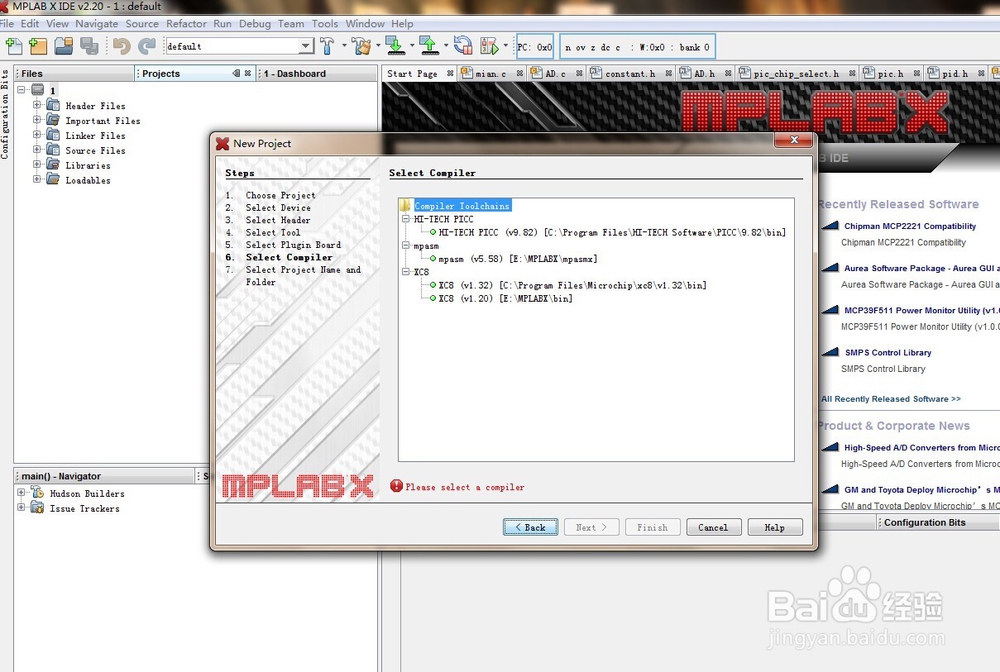Click Make and Program Device download icon
Viewport: 1000px width, 672px height.
(395, 46)
